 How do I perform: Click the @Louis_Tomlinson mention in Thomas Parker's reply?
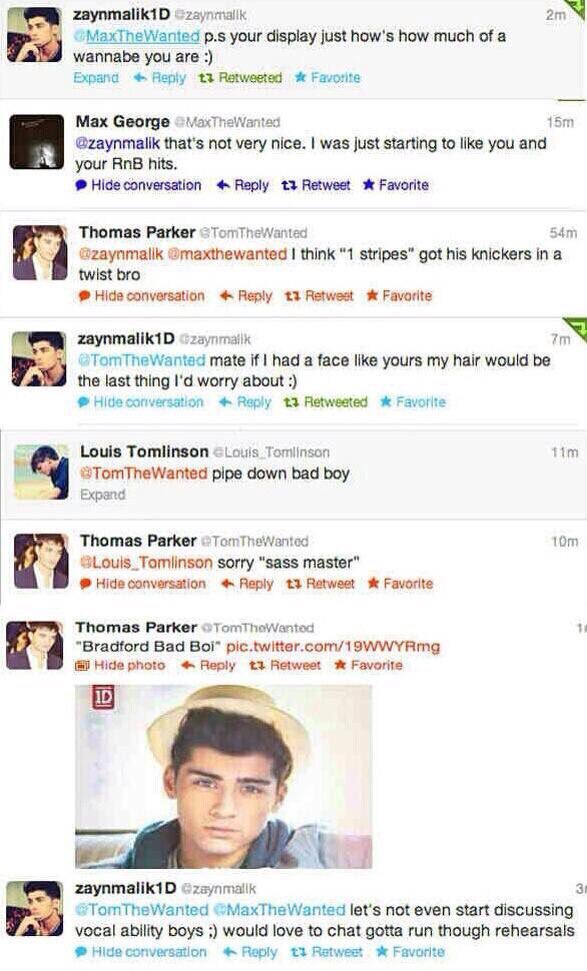click(x=147, y=562)
